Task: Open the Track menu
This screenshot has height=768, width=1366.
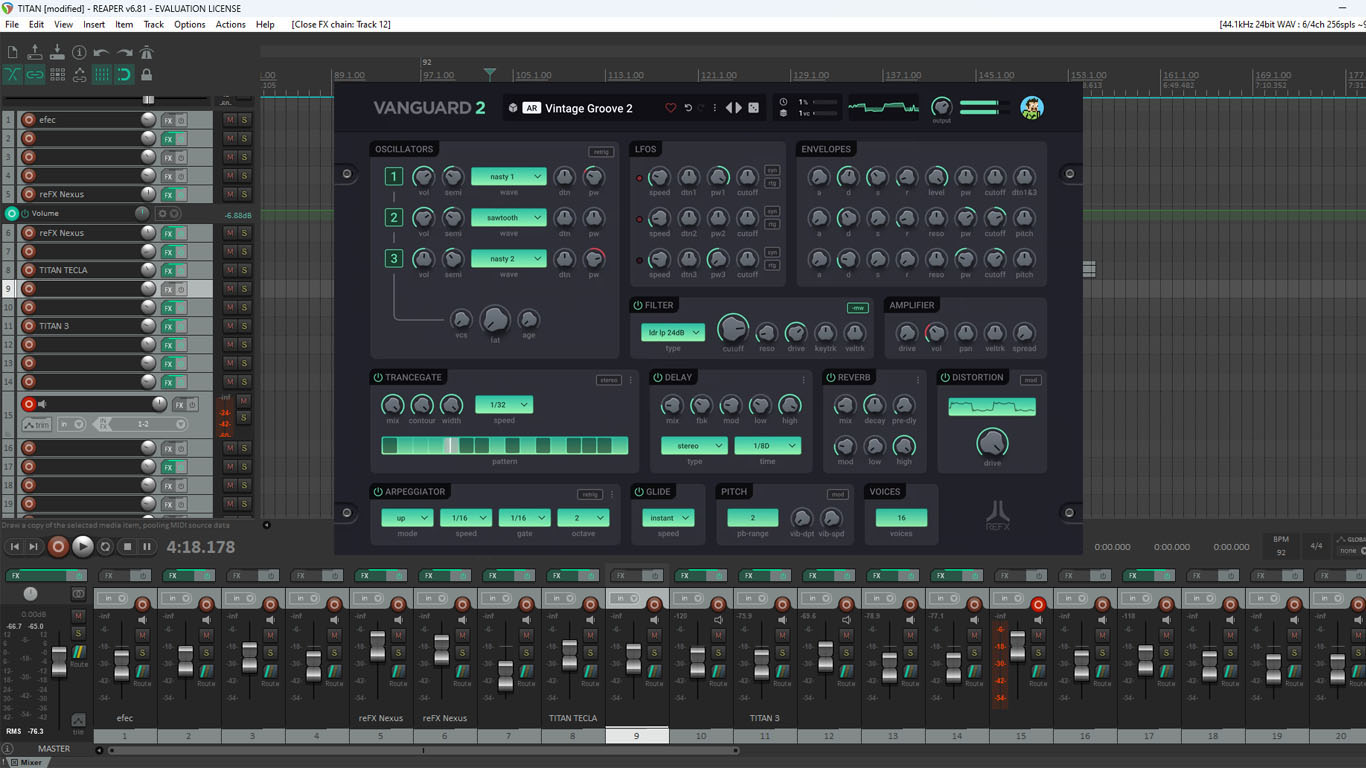Action: click(x=154, y=24)
